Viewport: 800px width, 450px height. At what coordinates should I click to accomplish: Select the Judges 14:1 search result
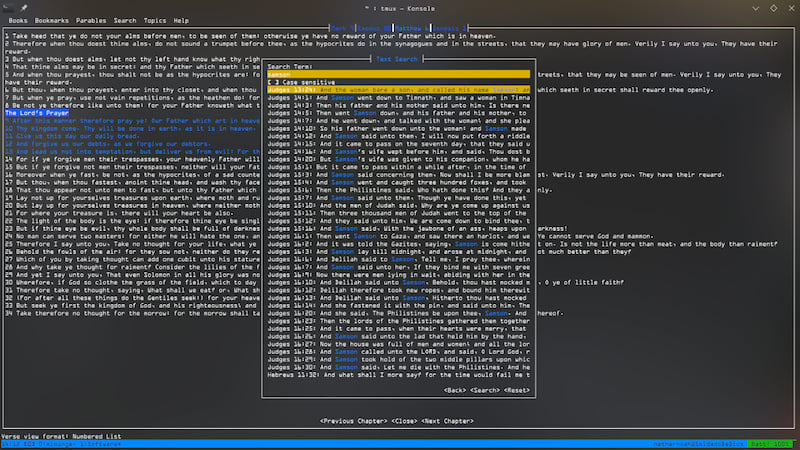tap(398, 97)
